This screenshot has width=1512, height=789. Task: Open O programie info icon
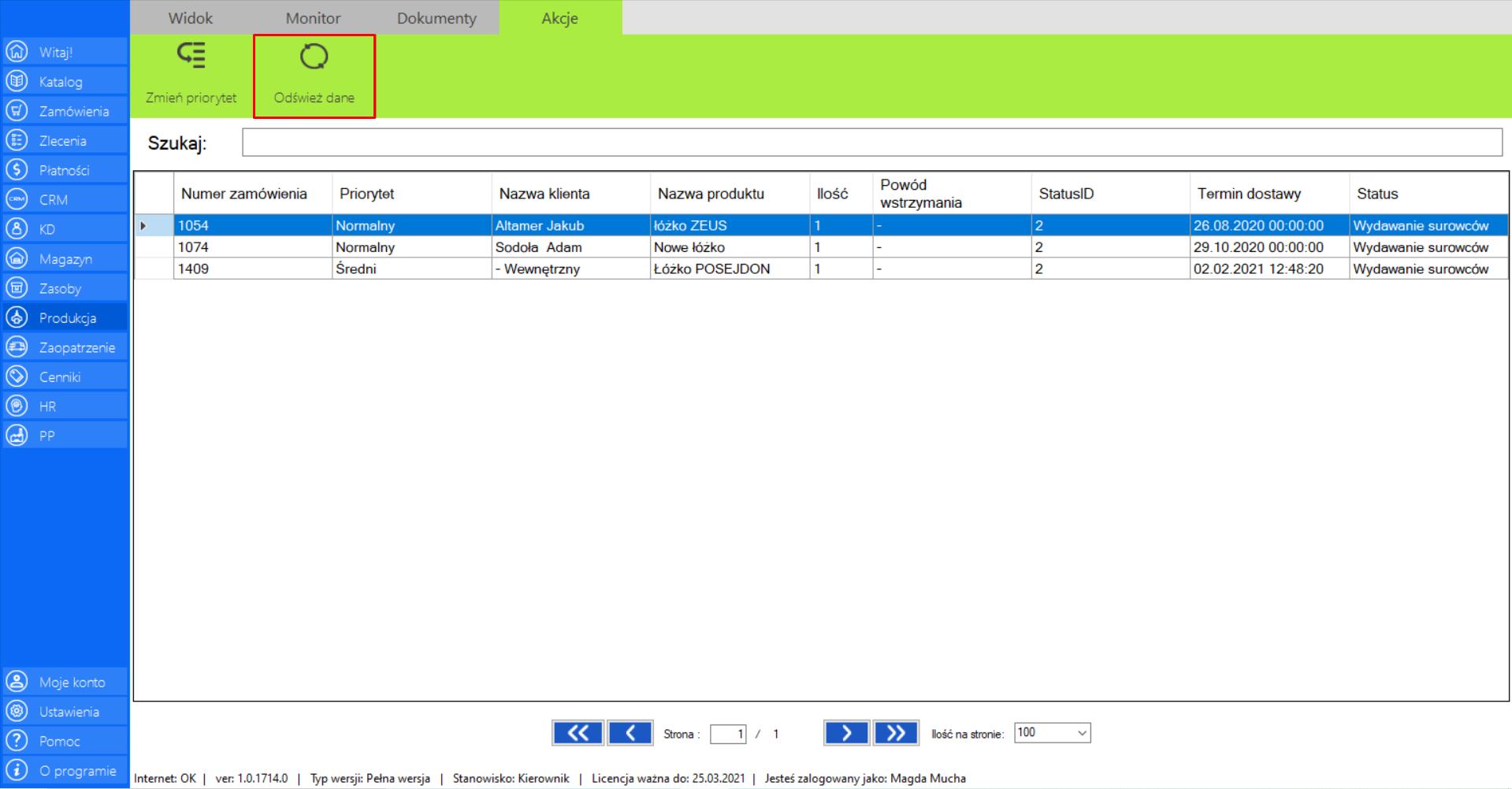point(17,770)
